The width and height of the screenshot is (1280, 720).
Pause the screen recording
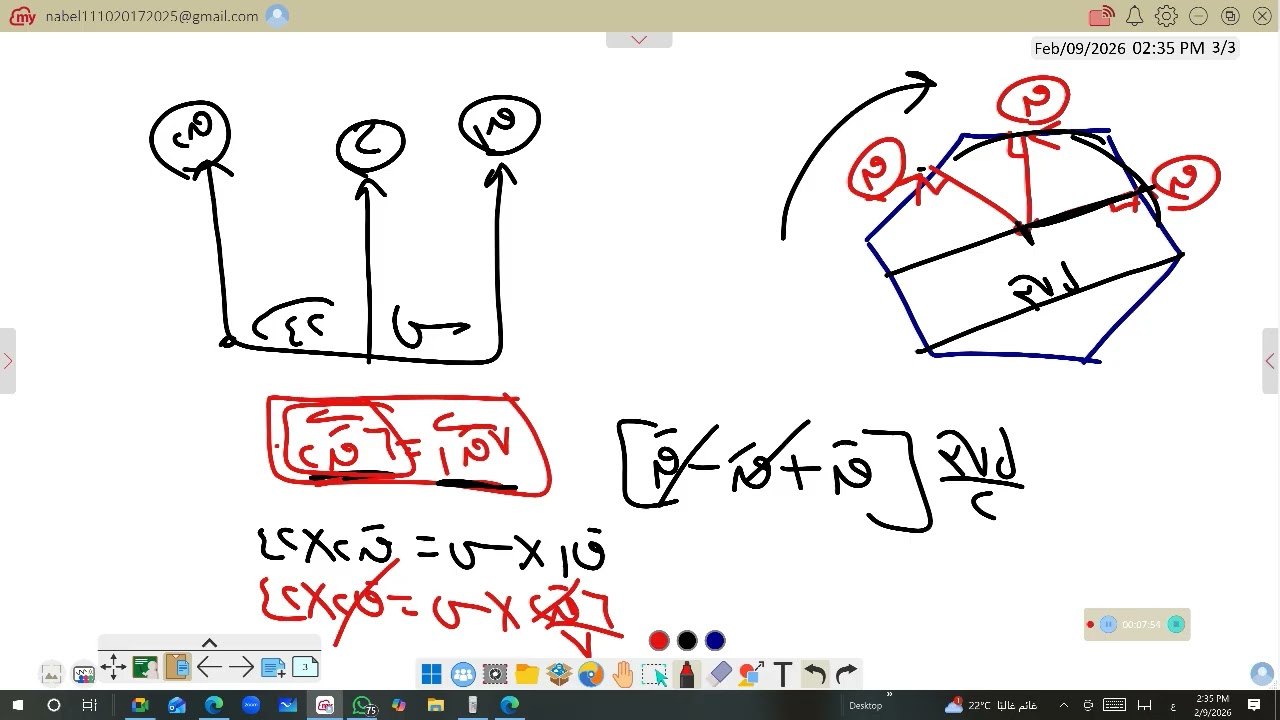1108,624
